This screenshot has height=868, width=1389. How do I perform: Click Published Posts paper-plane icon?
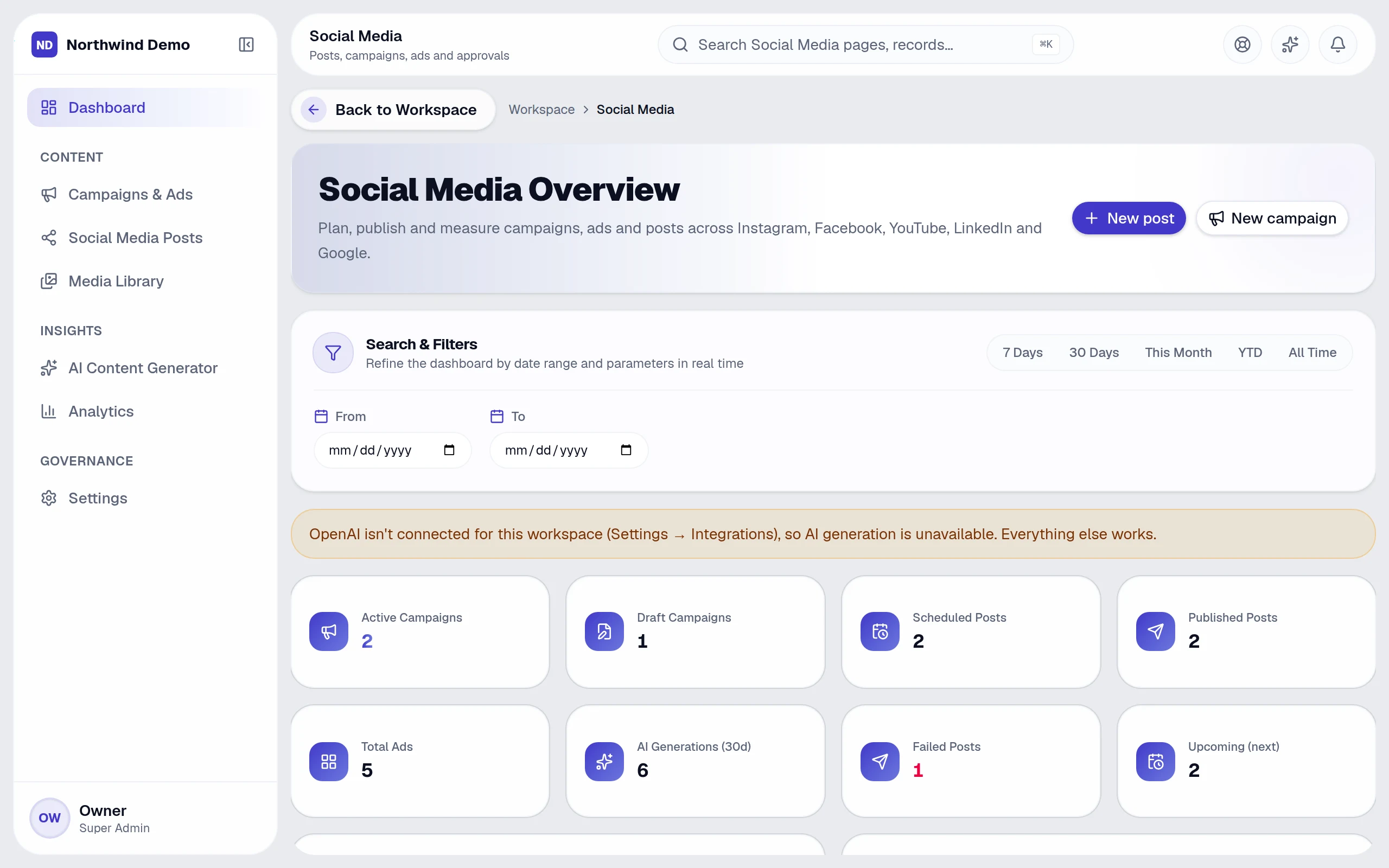[x=1155, y=631]
